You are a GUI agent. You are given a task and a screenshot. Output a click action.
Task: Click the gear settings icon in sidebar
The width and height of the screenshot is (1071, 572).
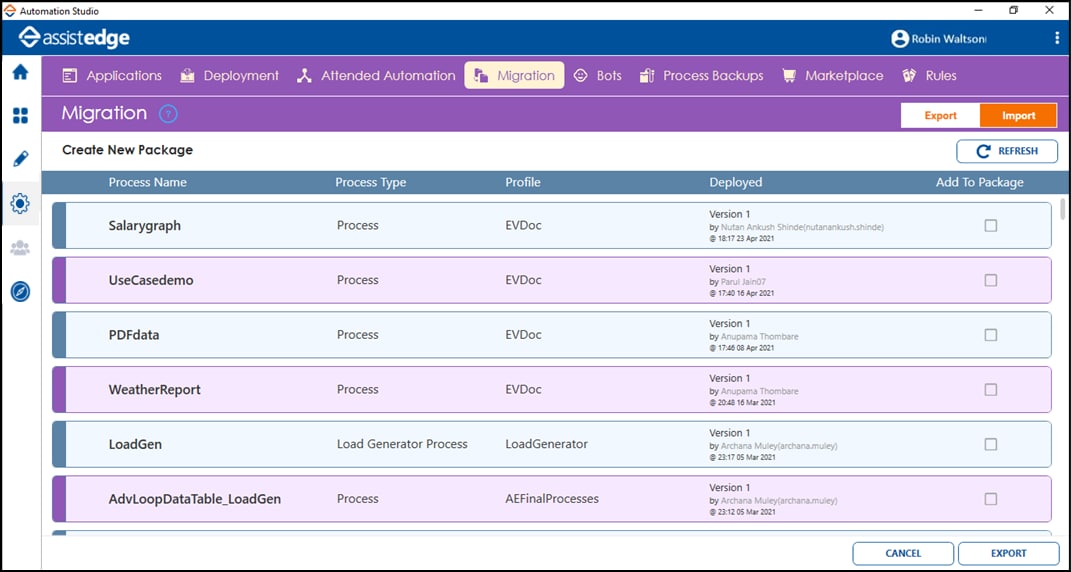(20, 204)
